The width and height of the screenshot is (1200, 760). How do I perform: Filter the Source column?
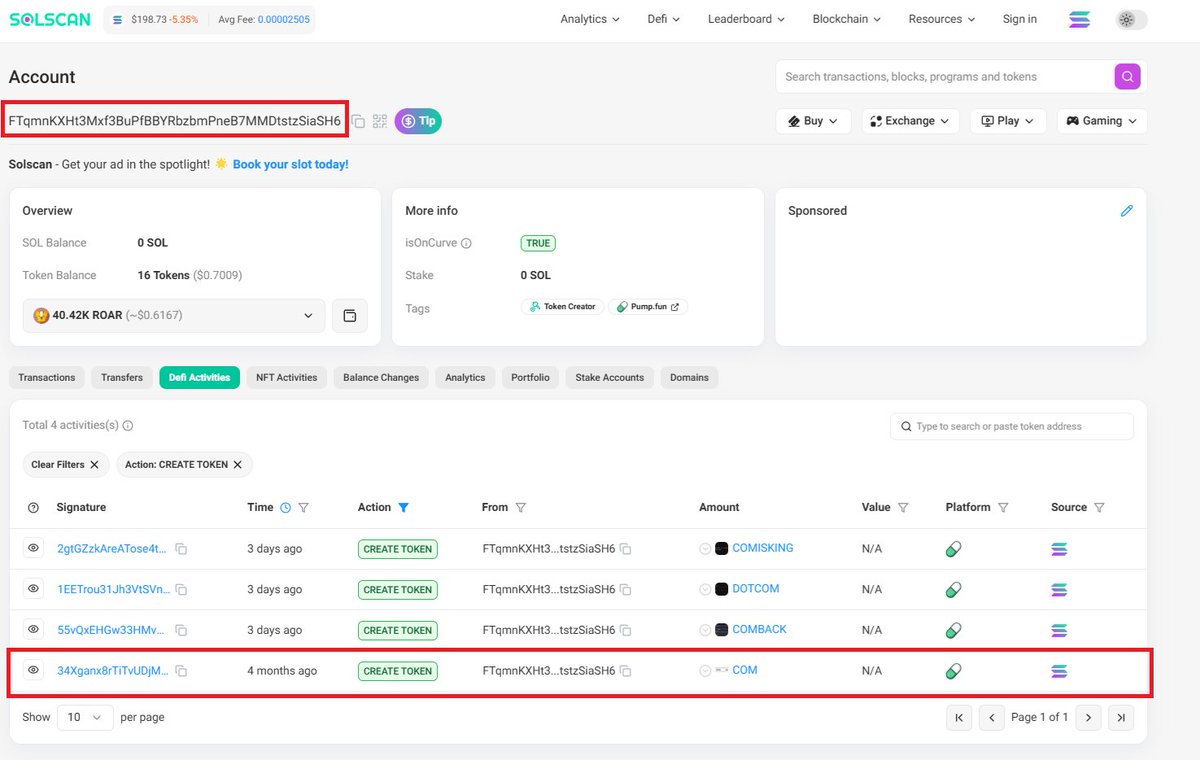1099,508
